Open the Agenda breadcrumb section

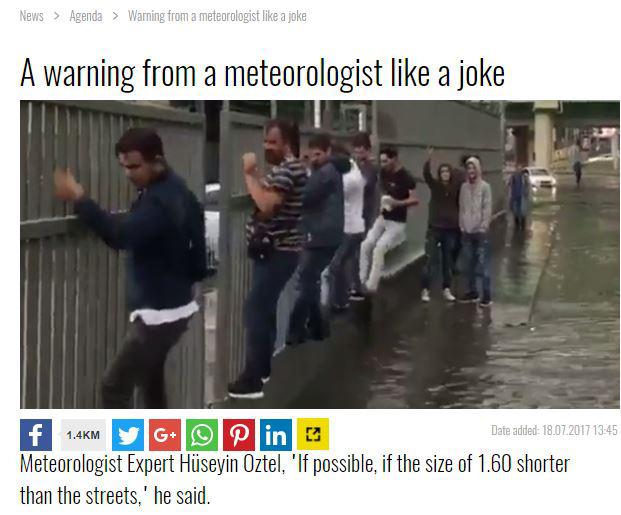pos(86,16)
